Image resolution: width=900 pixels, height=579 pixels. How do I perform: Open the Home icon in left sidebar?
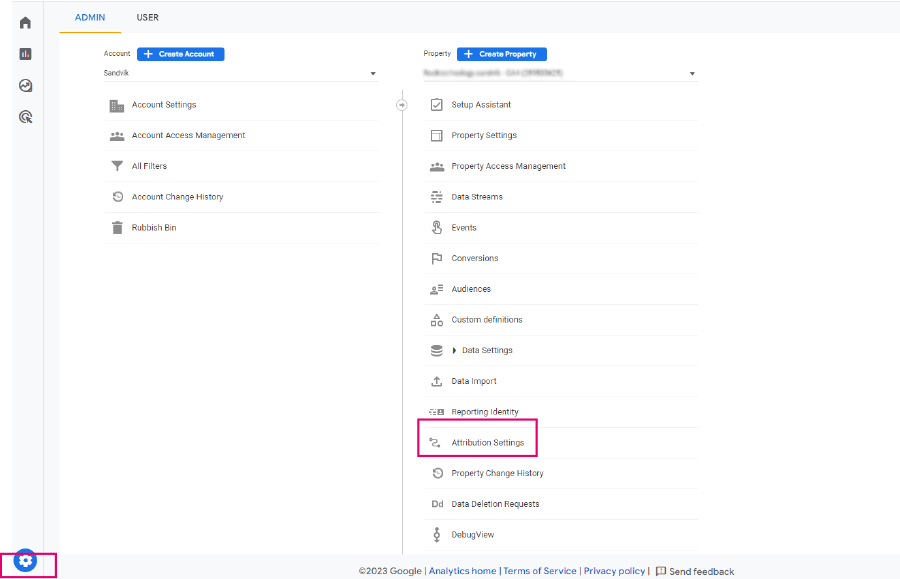[25, 22]
